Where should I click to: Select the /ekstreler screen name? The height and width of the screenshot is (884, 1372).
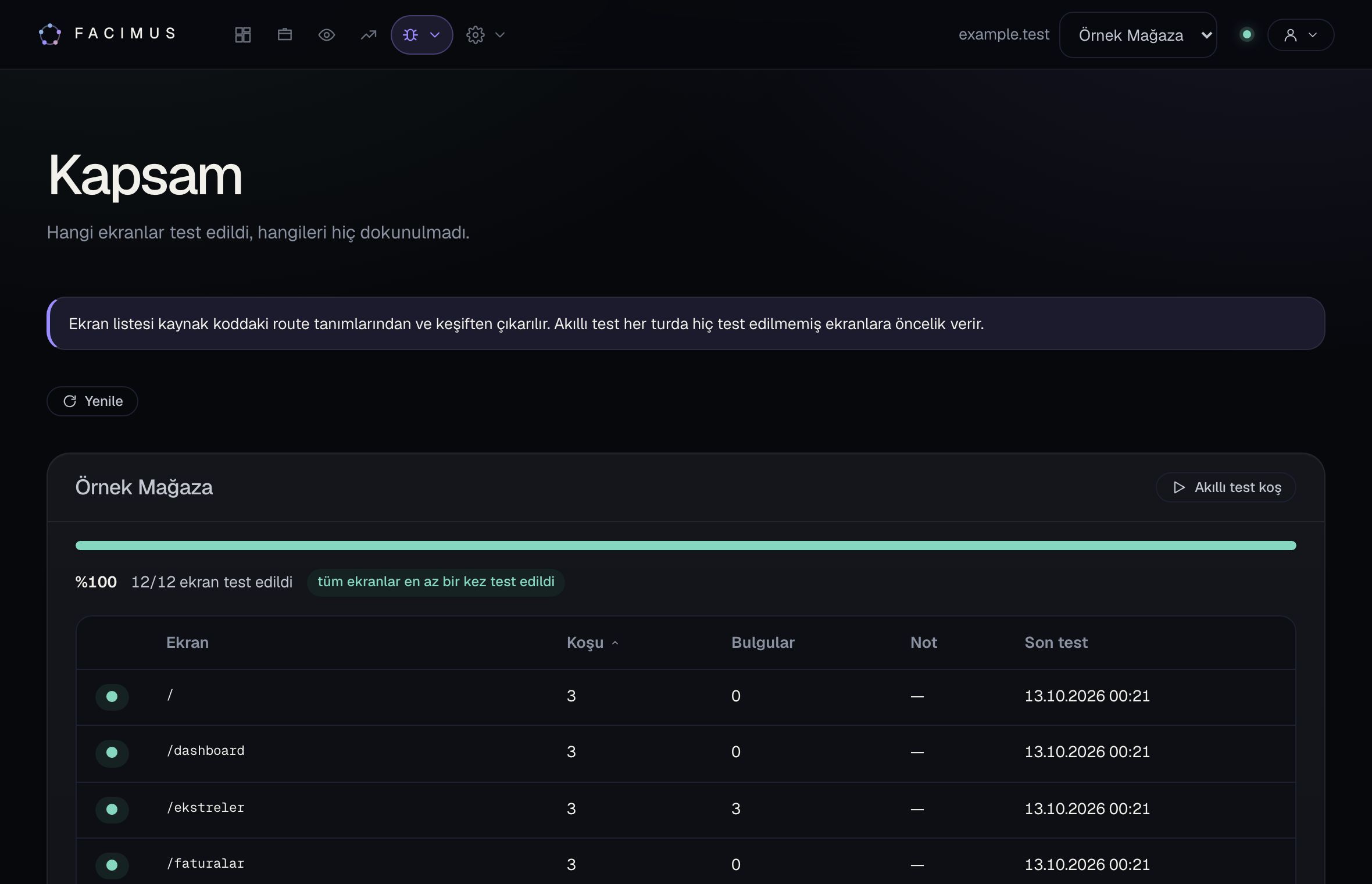206,808
